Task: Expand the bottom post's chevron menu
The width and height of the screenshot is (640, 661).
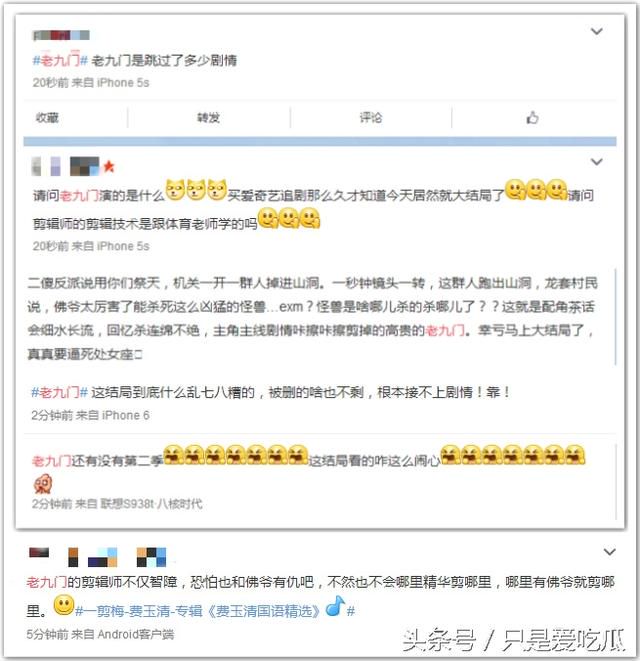Action: tap(610, 551)
